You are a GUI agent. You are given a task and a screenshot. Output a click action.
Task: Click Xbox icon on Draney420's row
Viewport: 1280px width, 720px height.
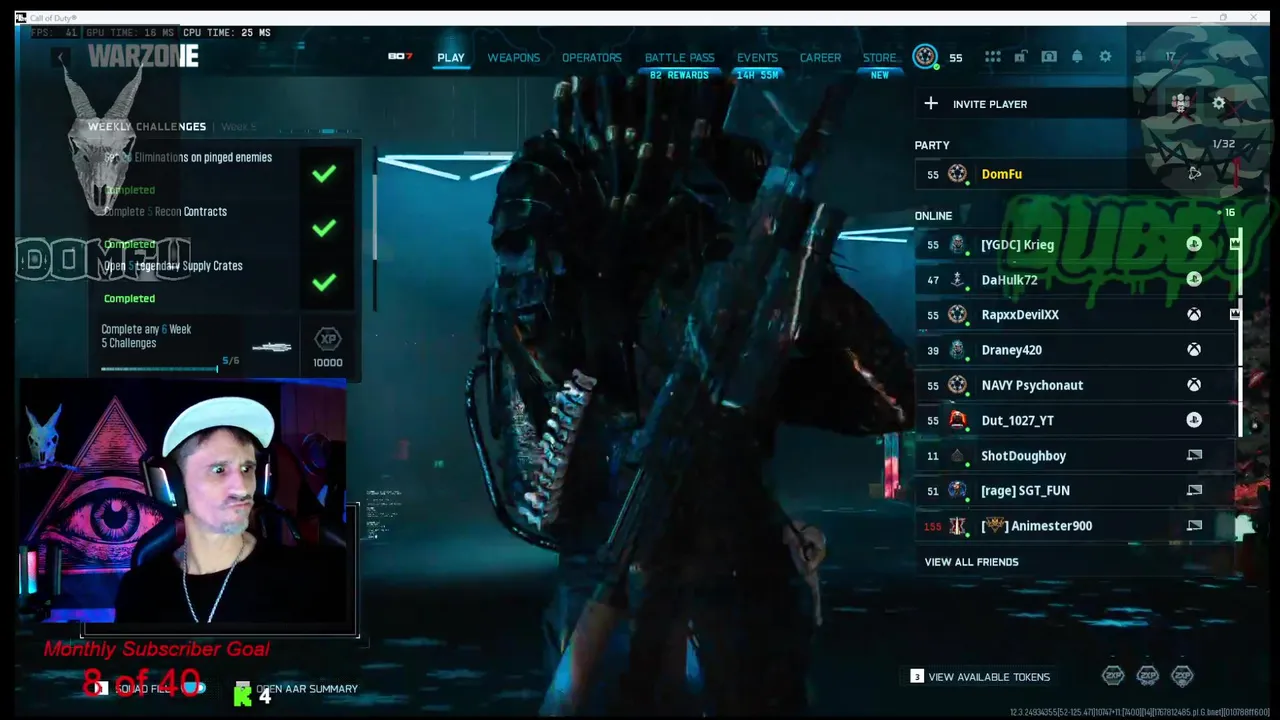click(x=1194, y=350)
